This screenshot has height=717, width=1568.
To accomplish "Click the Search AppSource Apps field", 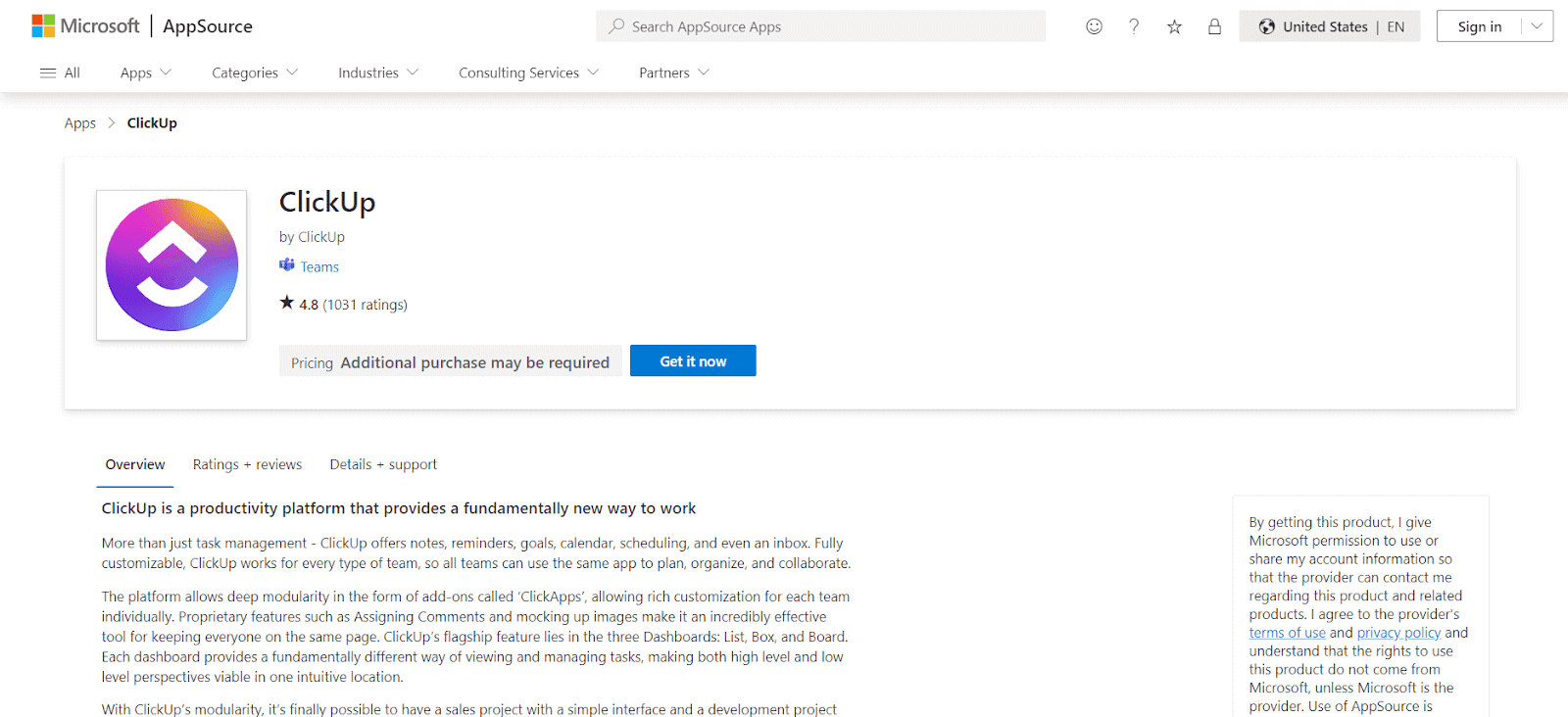I will click(x=821, y=26).
